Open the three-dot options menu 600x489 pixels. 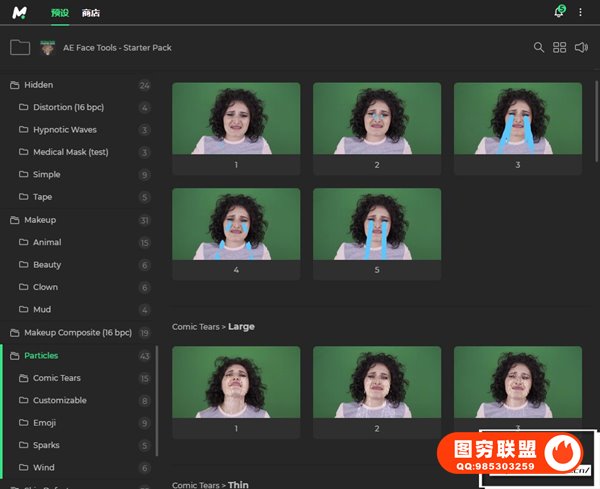point(581,12)
